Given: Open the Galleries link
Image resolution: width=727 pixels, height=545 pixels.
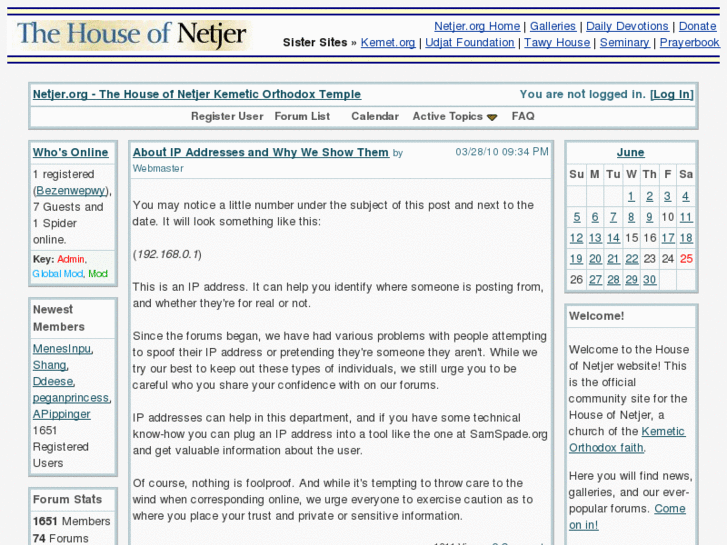Looking at the screenshot, I should (552, 26).
